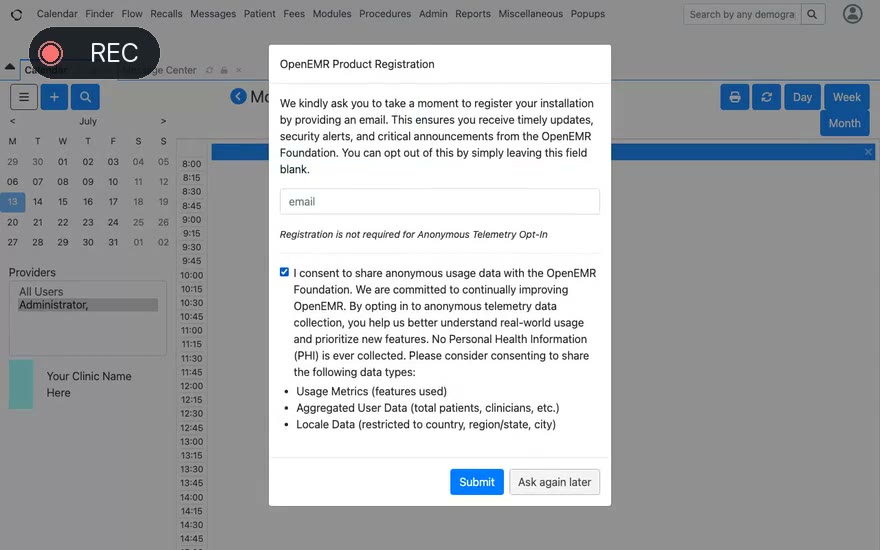Open the Recalls menu
Screen dimensions: 880x550
click(166, 14)
